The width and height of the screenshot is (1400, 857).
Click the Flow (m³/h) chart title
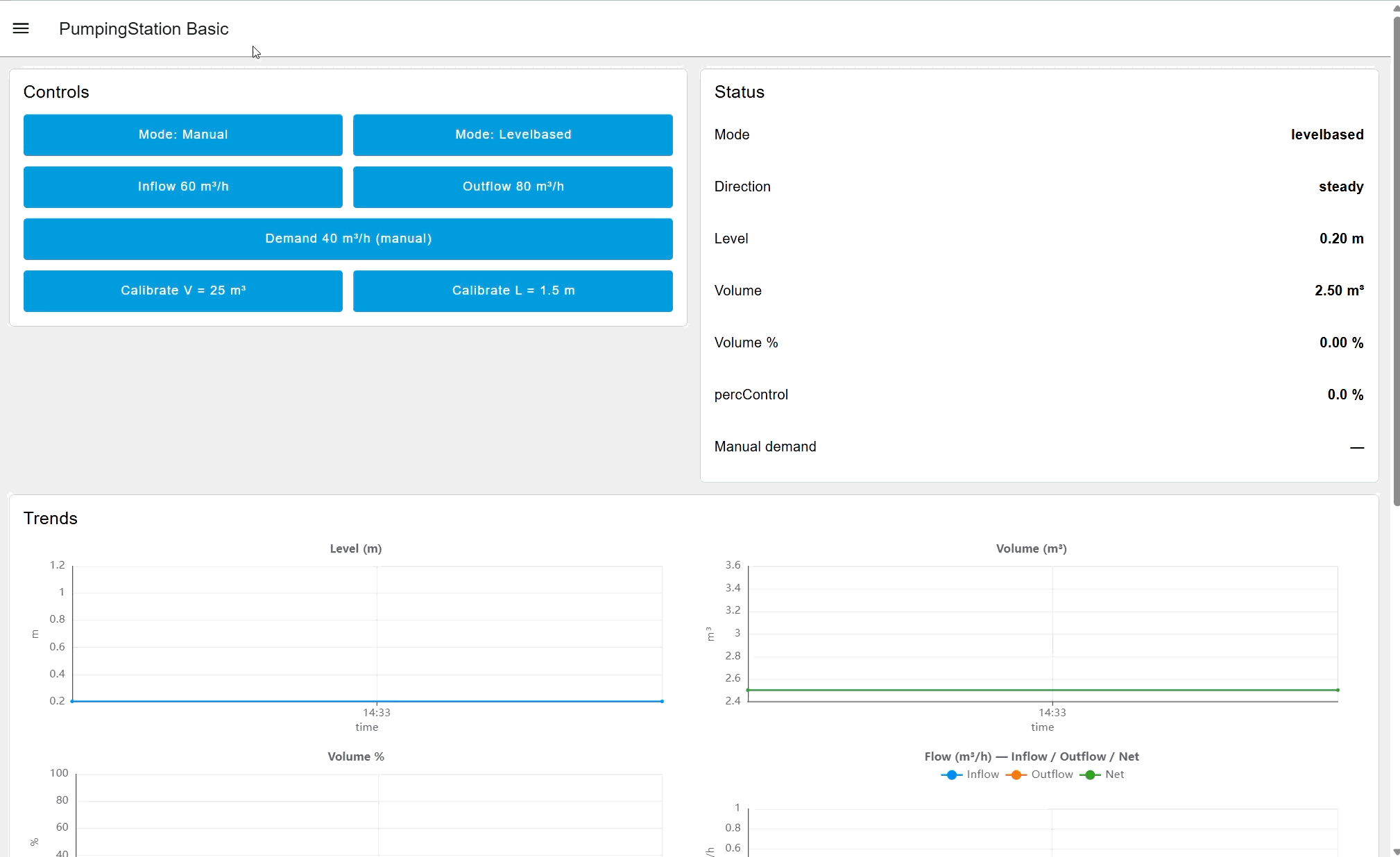(x=1032, y=756)
